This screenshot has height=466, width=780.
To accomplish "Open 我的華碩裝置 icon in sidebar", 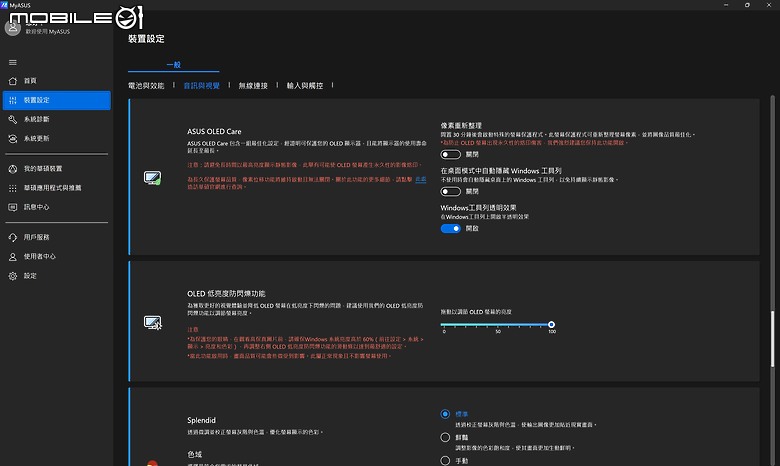I will click(12, 169).
